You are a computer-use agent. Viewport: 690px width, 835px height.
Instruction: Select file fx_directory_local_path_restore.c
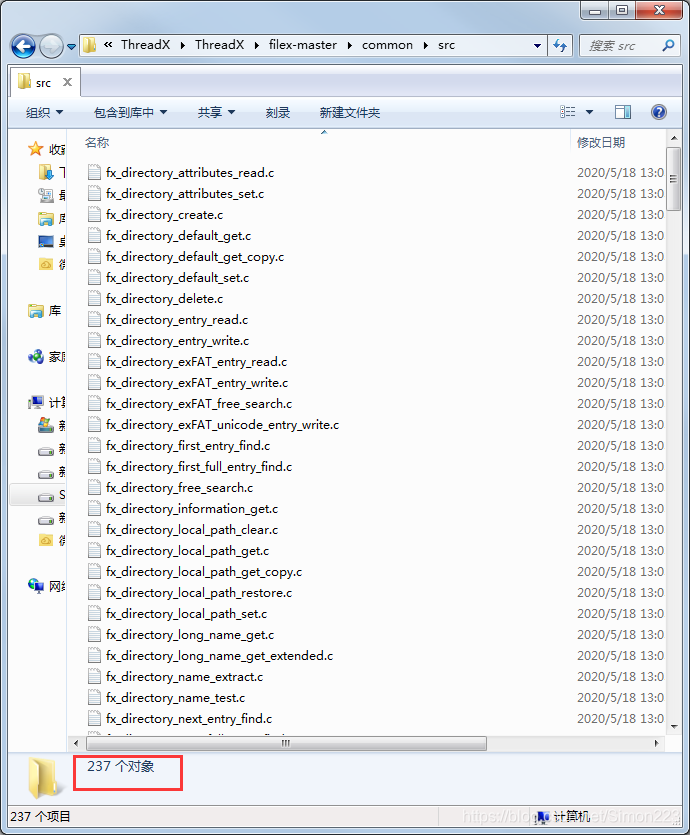199,593
